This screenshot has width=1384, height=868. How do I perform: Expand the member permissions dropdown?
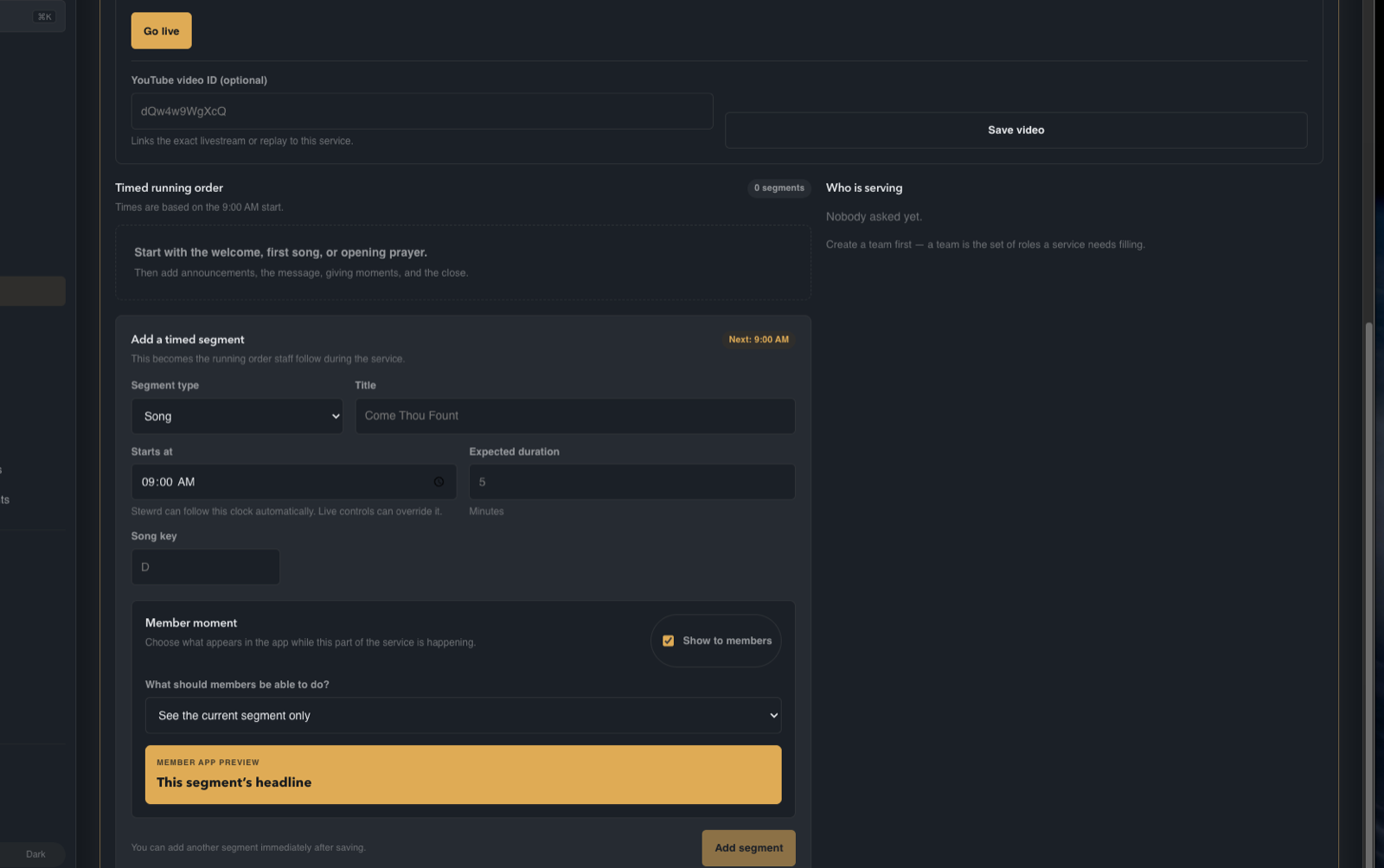463,715
